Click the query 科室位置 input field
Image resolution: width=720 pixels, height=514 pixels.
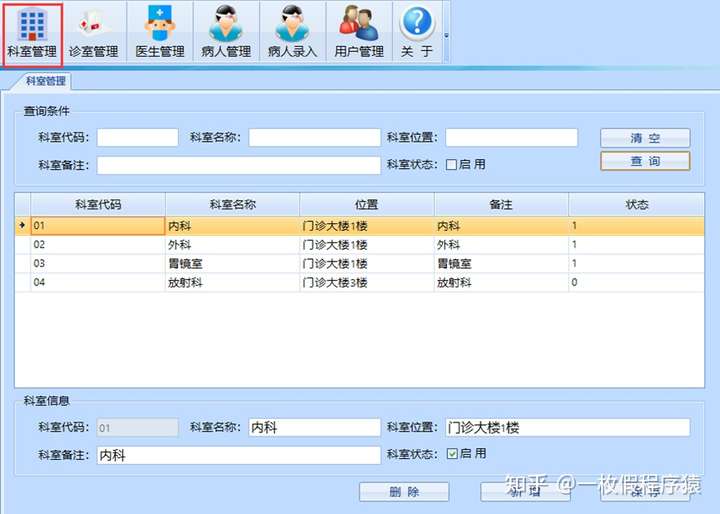[x=512, y=137]
